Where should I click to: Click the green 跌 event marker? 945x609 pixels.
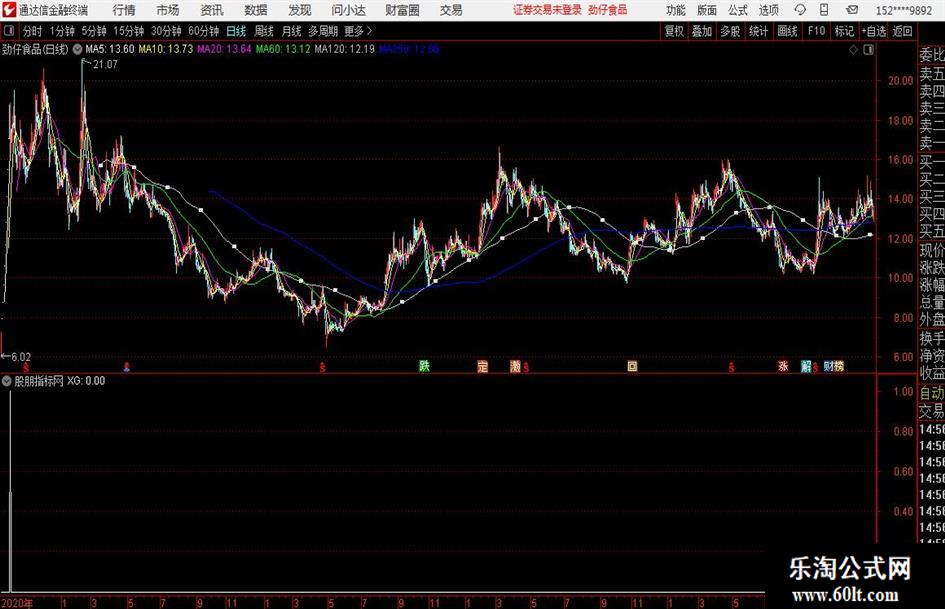(x=424, y=366)
